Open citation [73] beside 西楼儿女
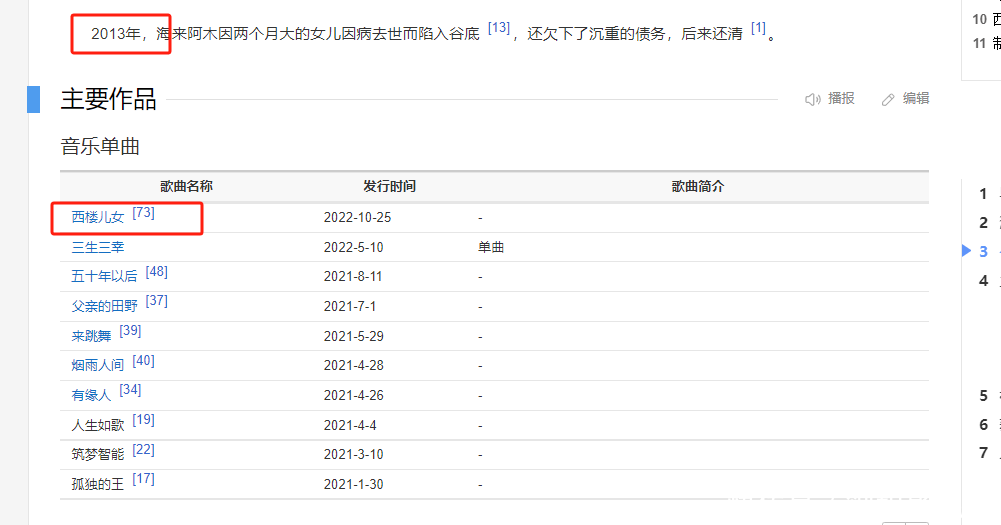The image size is (1001, 525). tap(143, 213)
